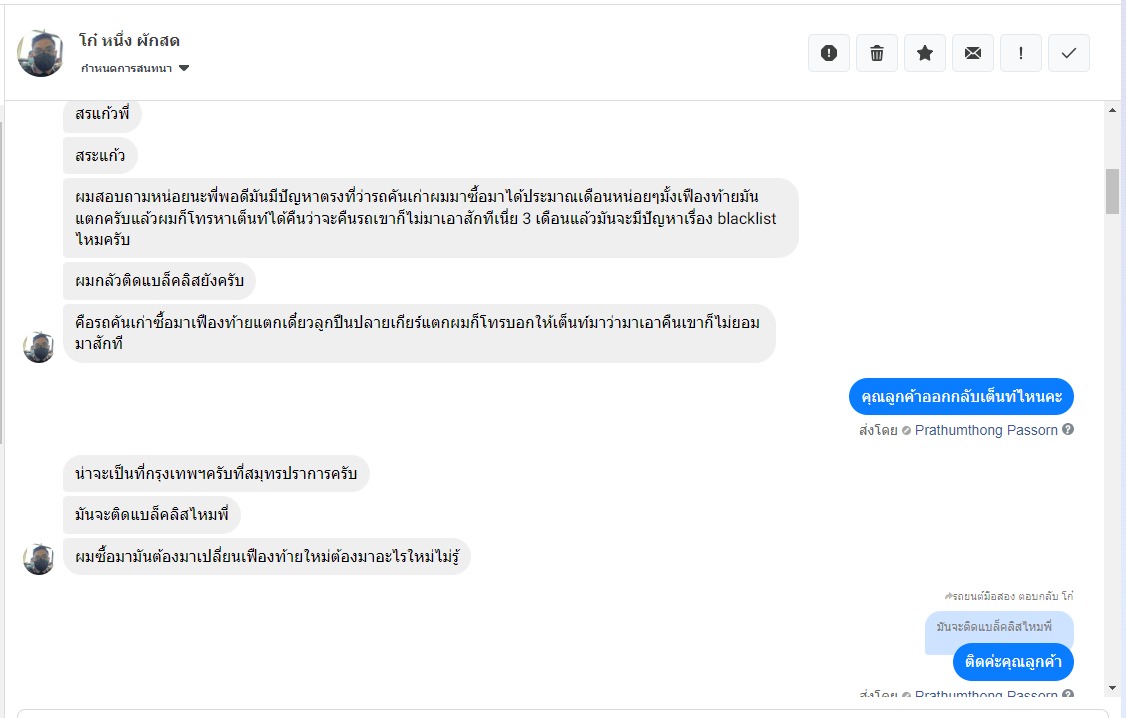Click sender avatar beside ผมซื้อมา message
The height and width of the screenshot is (718, 1126).
pos(39,559)
